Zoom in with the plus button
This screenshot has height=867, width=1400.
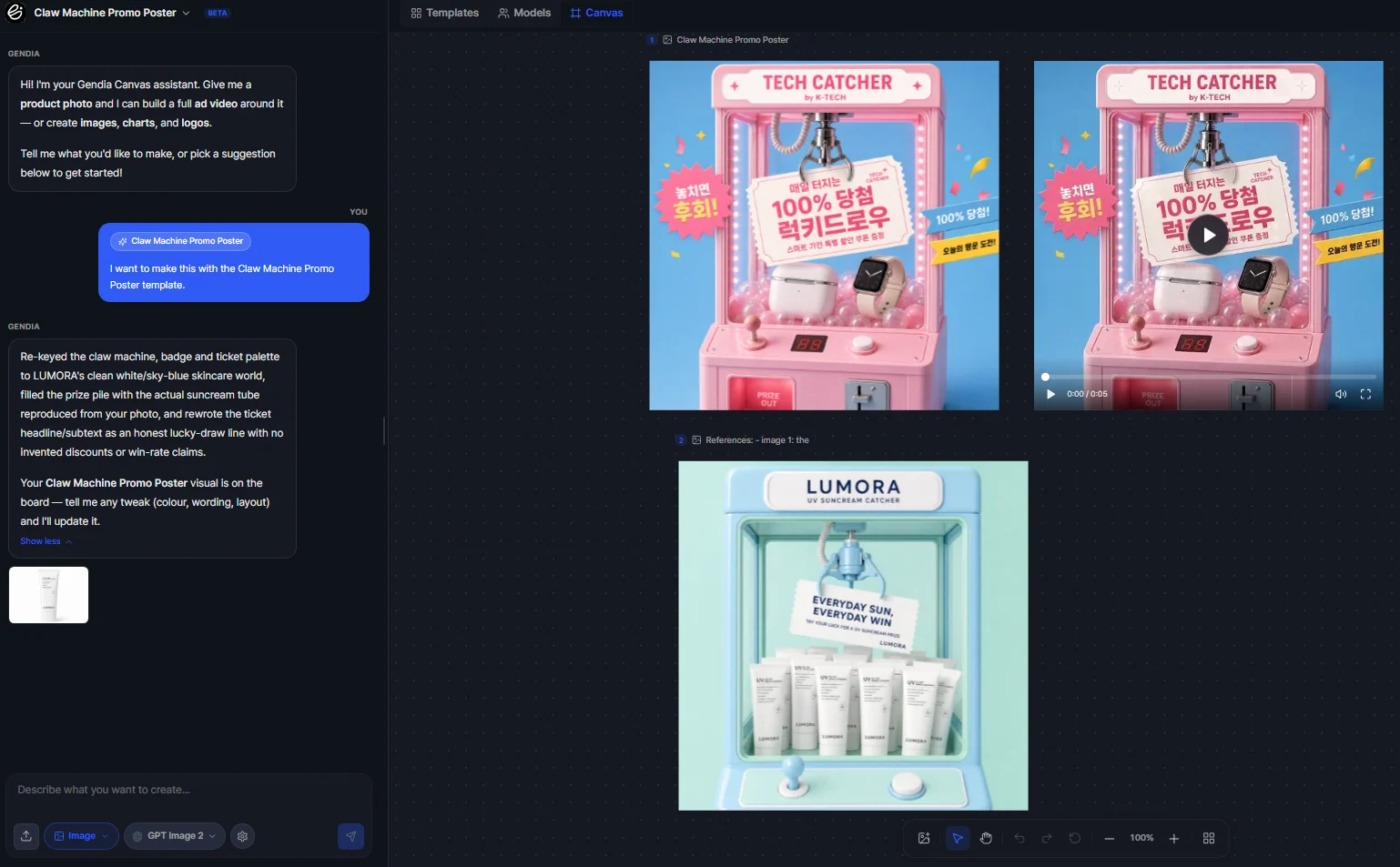pos(1174,838)
